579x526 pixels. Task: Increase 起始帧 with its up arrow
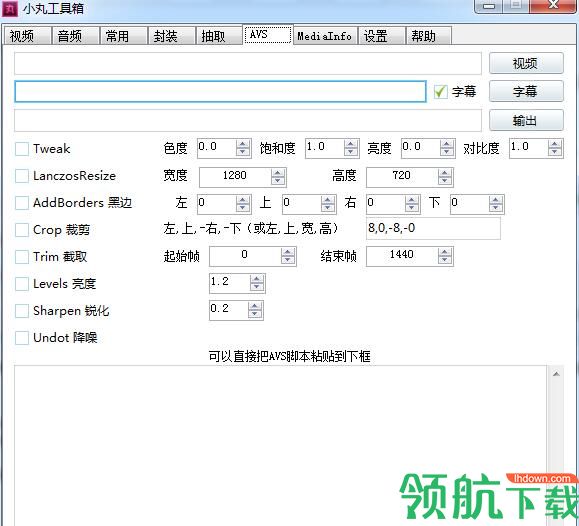coord(288,252)
